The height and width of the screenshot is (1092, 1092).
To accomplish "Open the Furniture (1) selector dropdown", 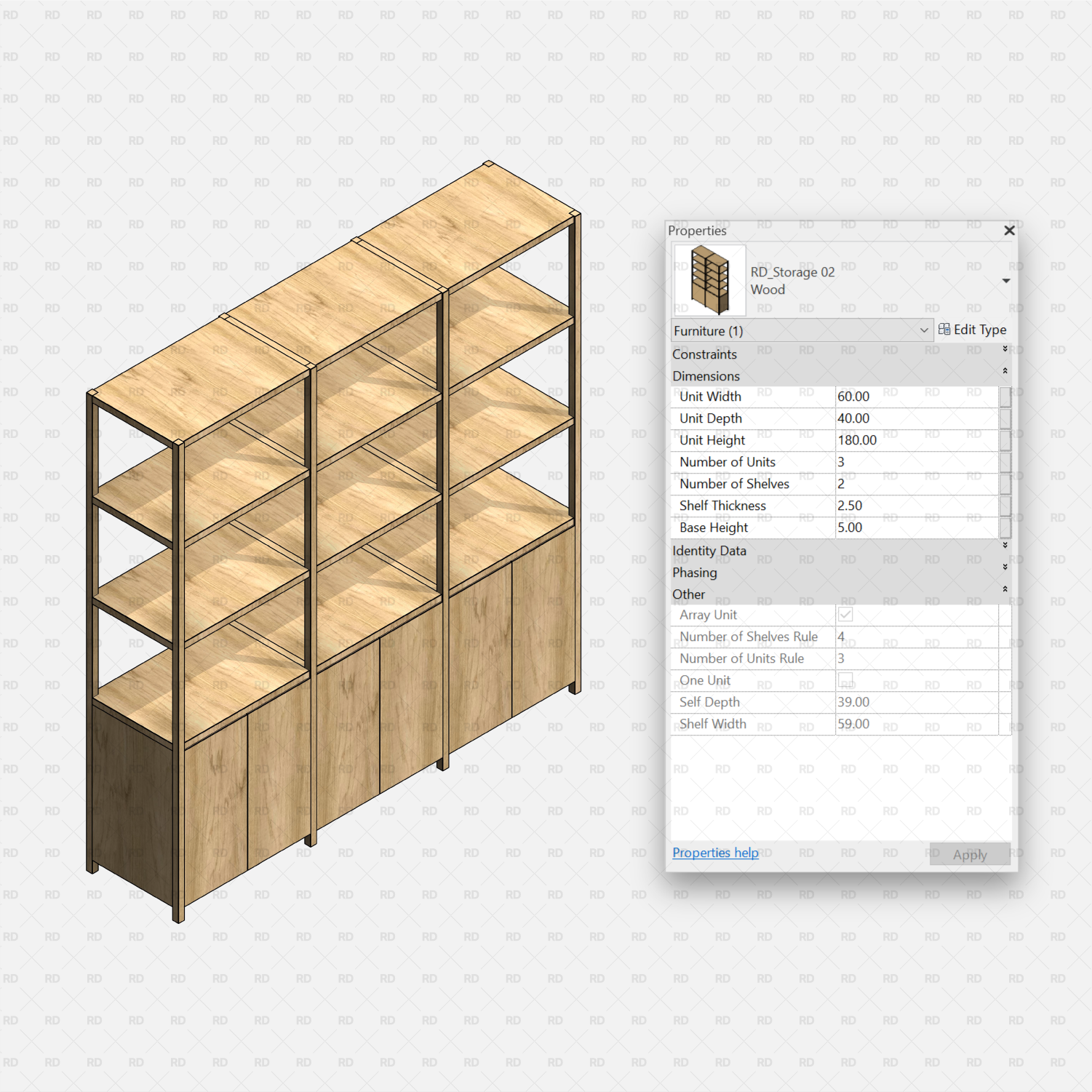I will [x=924, y=330].
